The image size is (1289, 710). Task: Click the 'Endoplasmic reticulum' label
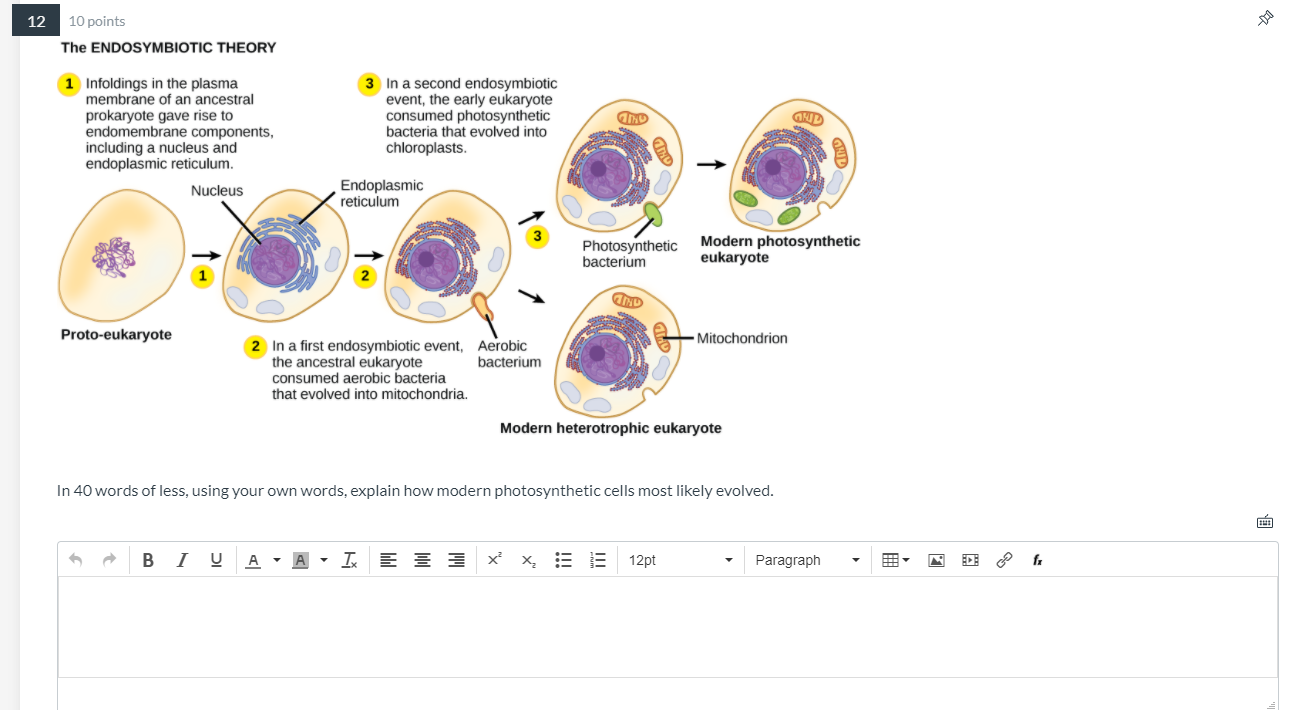tap(381, 193)
